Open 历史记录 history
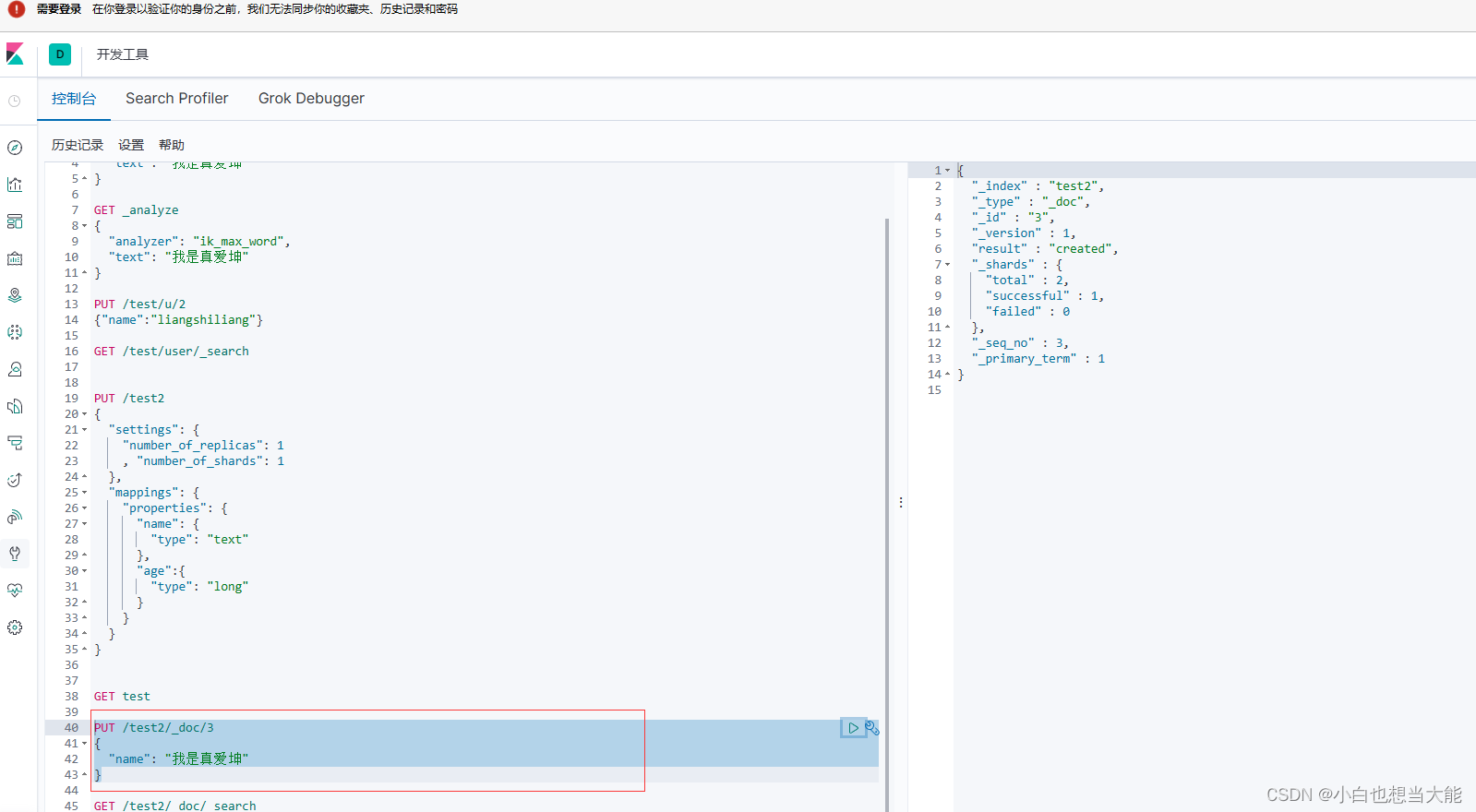1476x812 pixels. pos(78,145)
